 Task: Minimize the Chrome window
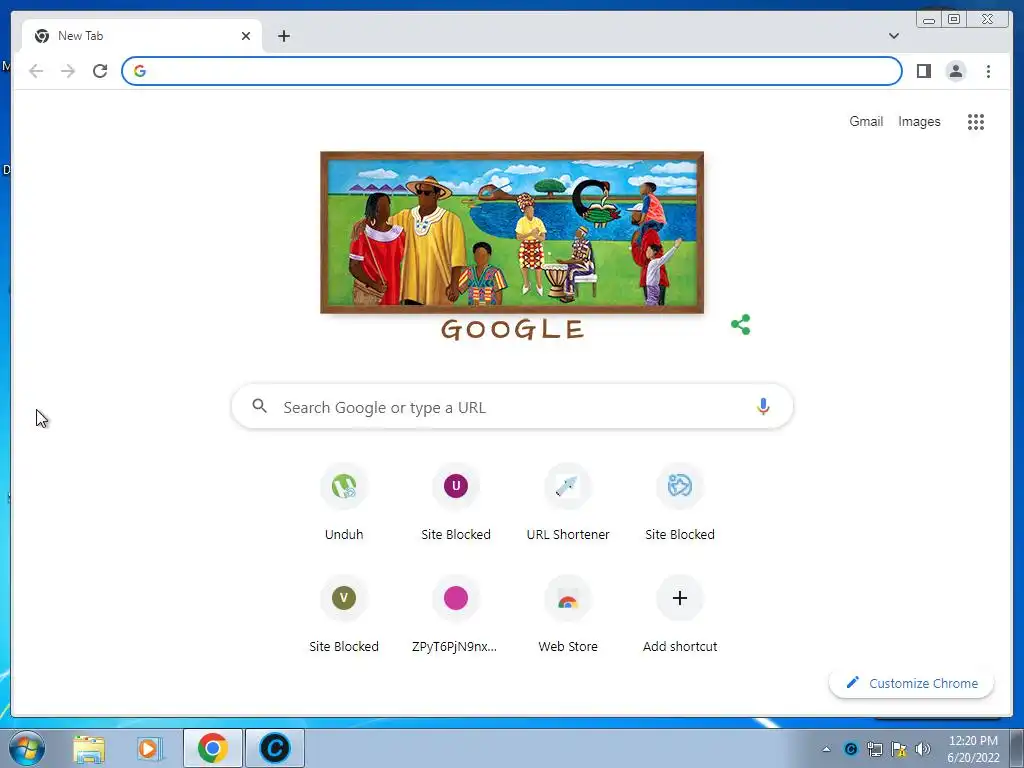tap(929, 20)
